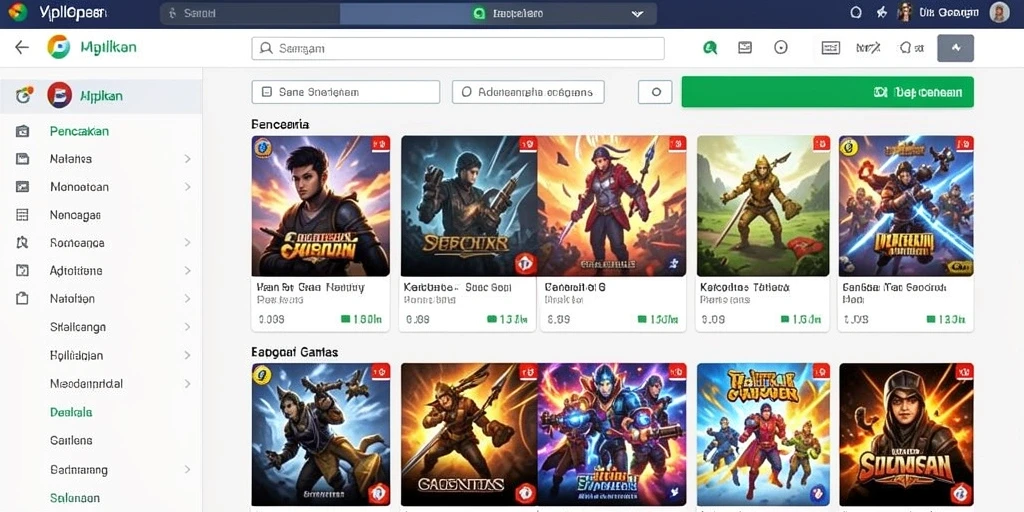Click the Uix Geangan account name
Viewport: 1024px width, 512px height.
(x=948, y=12)
